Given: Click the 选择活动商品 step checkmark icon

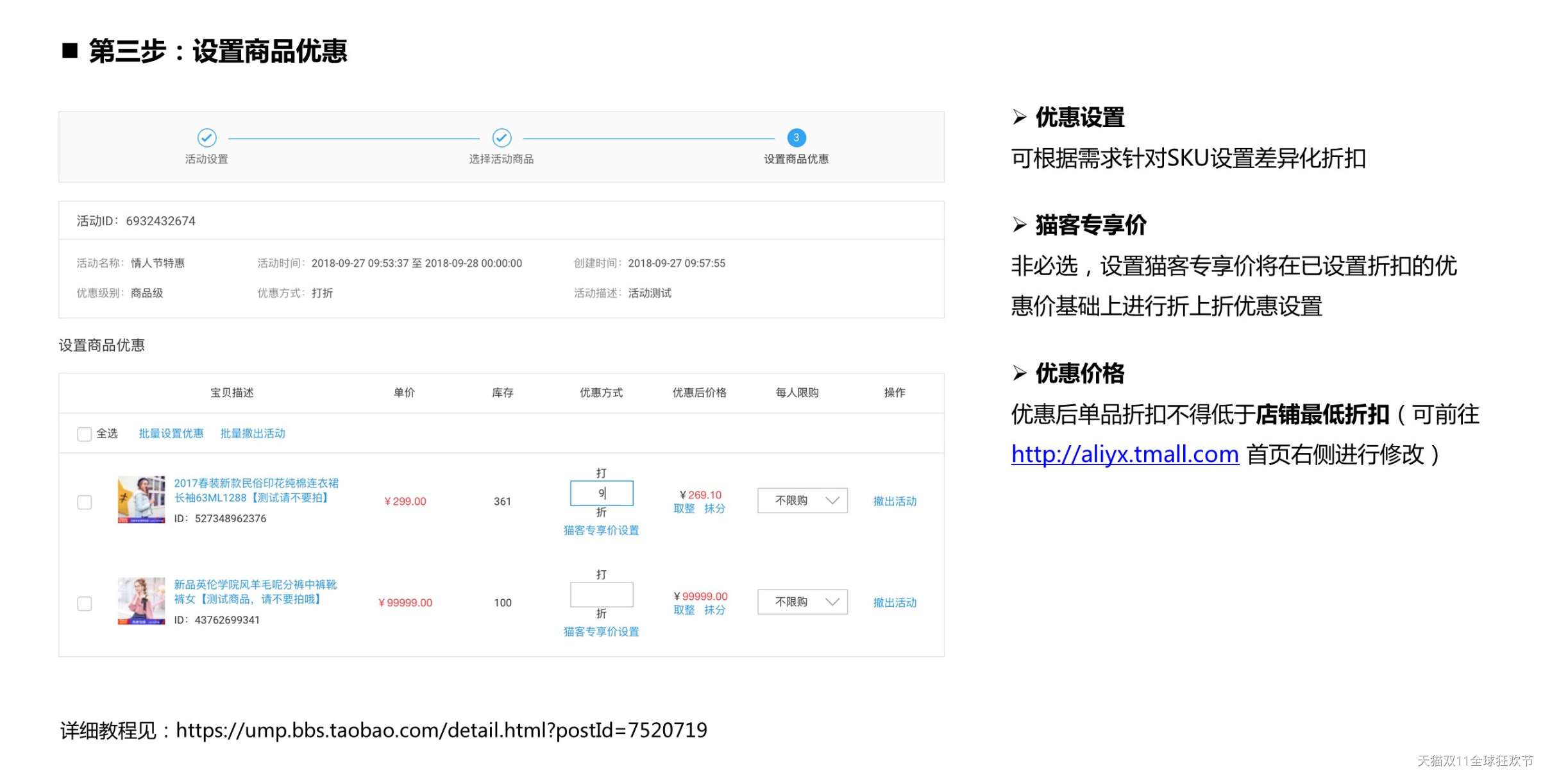Looking at the screenshot, I should (x=502, y=137).
